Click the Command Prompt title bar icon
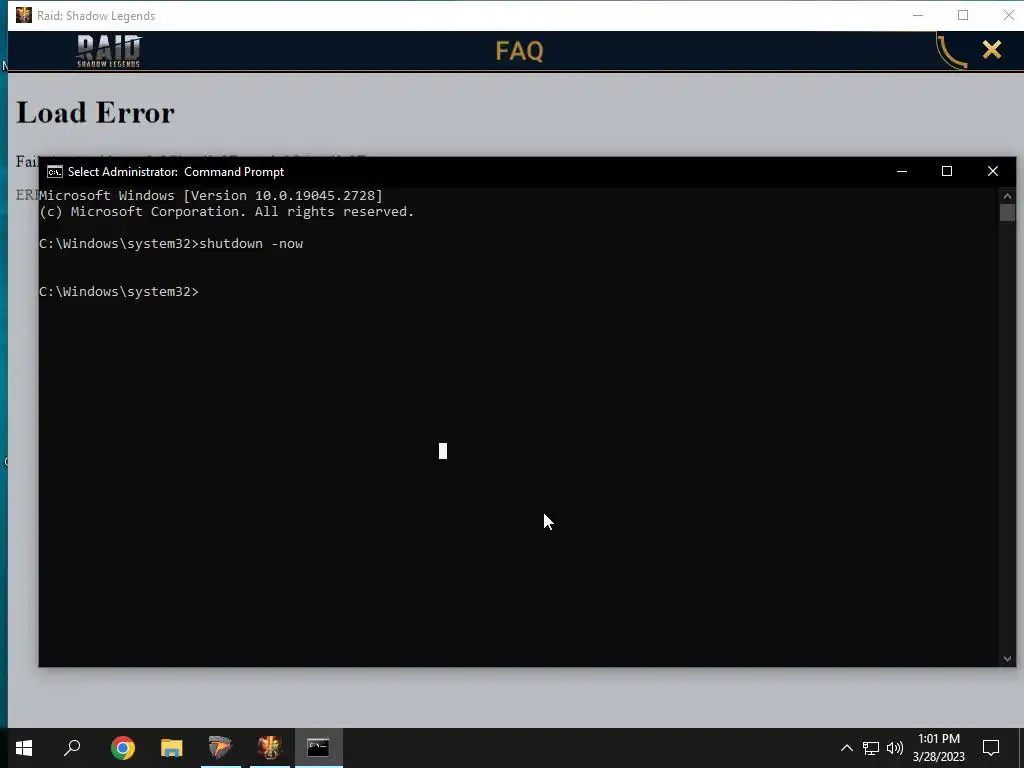This screenshot has height=768, width=1024. [55, 172]
